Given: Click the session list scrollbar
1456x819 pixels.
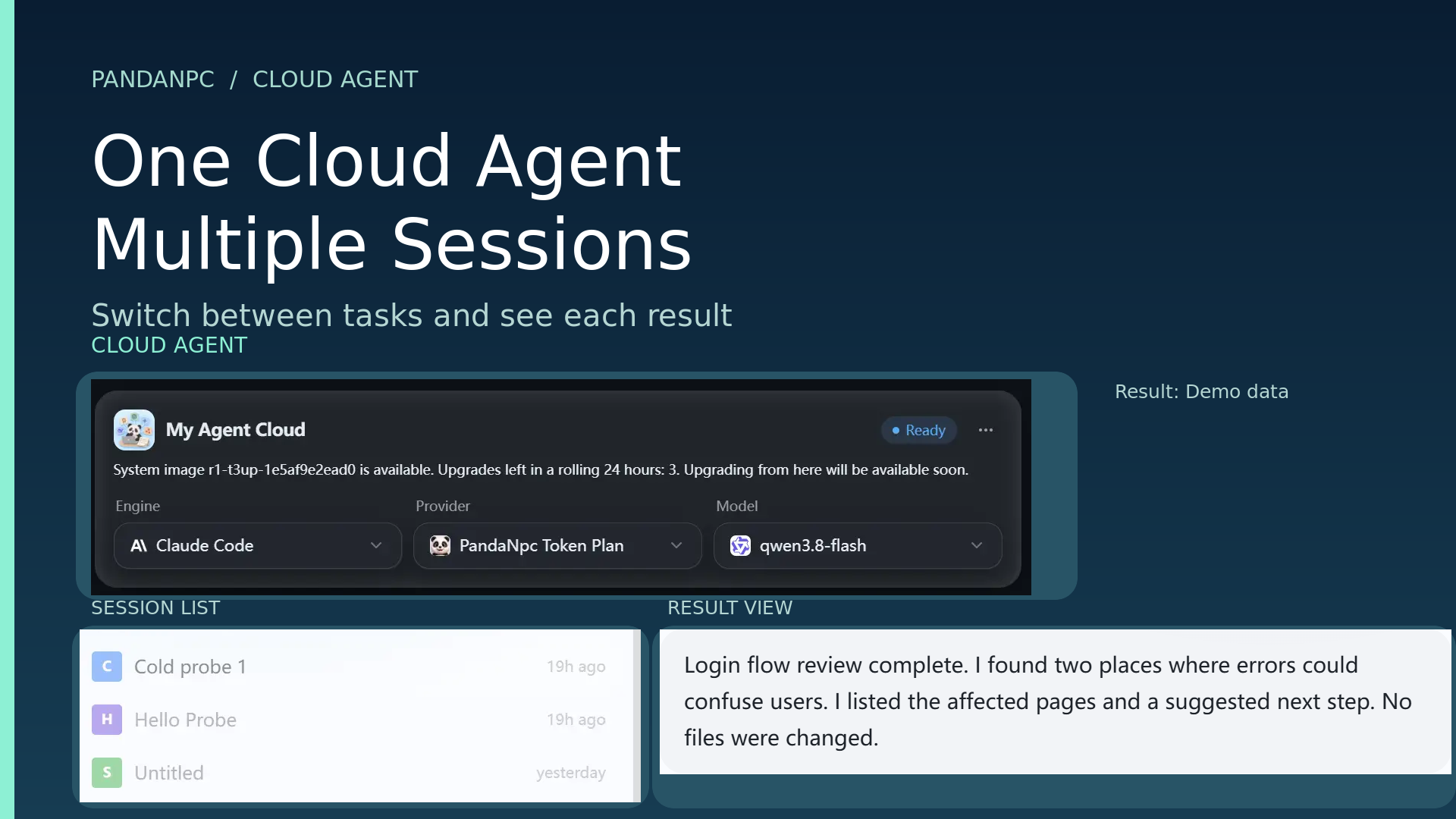Looking at the screenshot, I should click(x=637, y=715).
